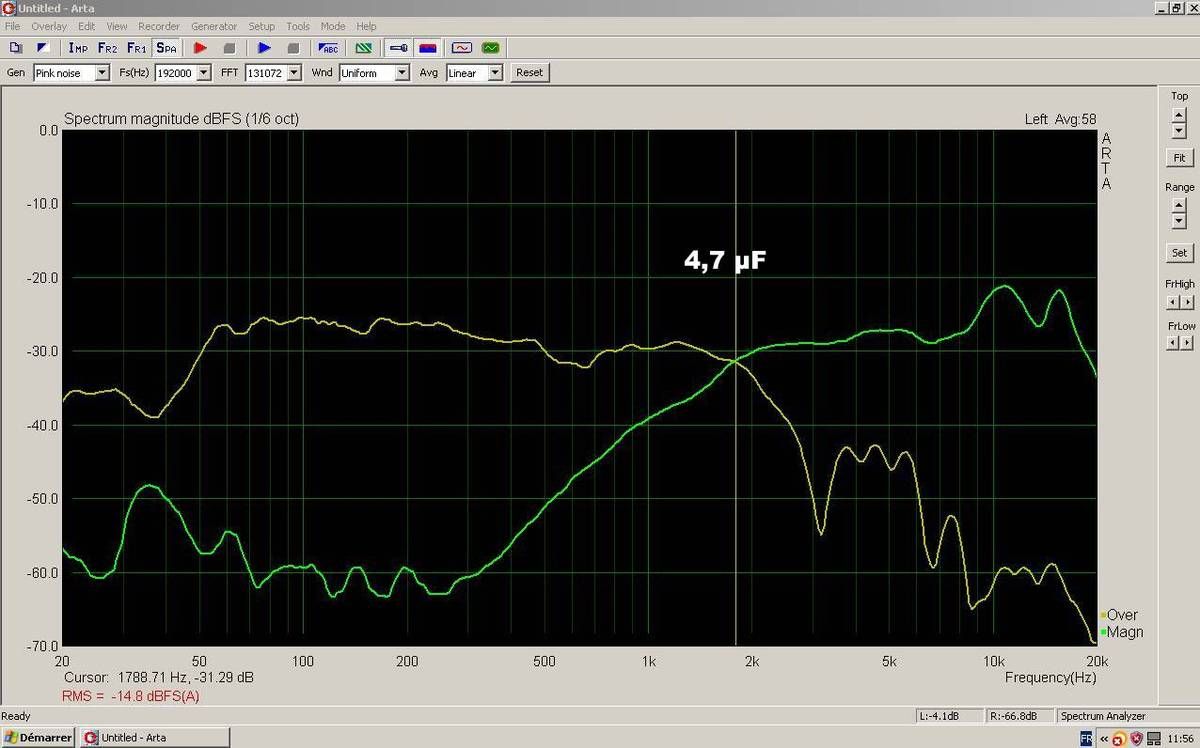Click the Fit button
Viewport: 1200px width, 748px height.
1179,158
